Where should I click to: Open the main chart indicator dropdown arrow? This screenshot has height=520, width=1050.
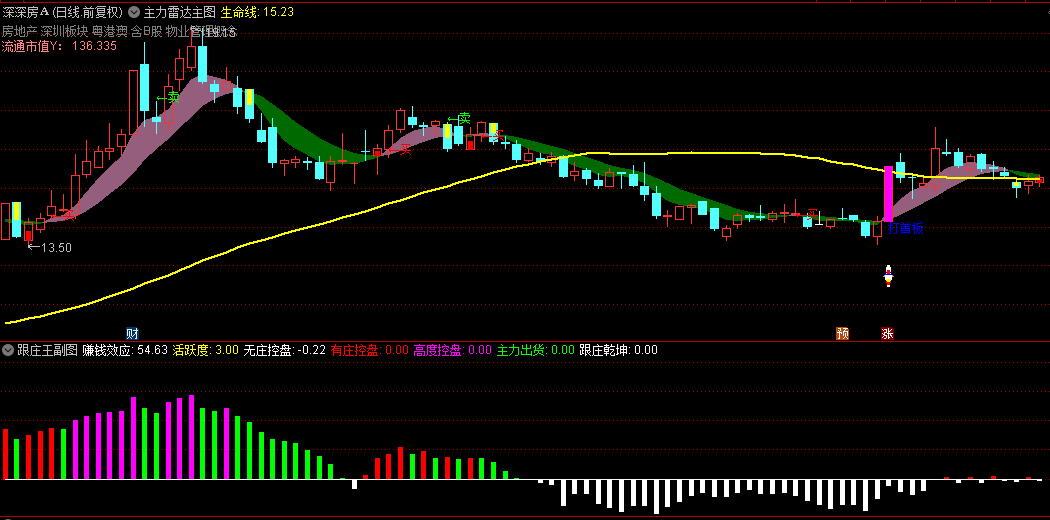(x=134, y=12)
